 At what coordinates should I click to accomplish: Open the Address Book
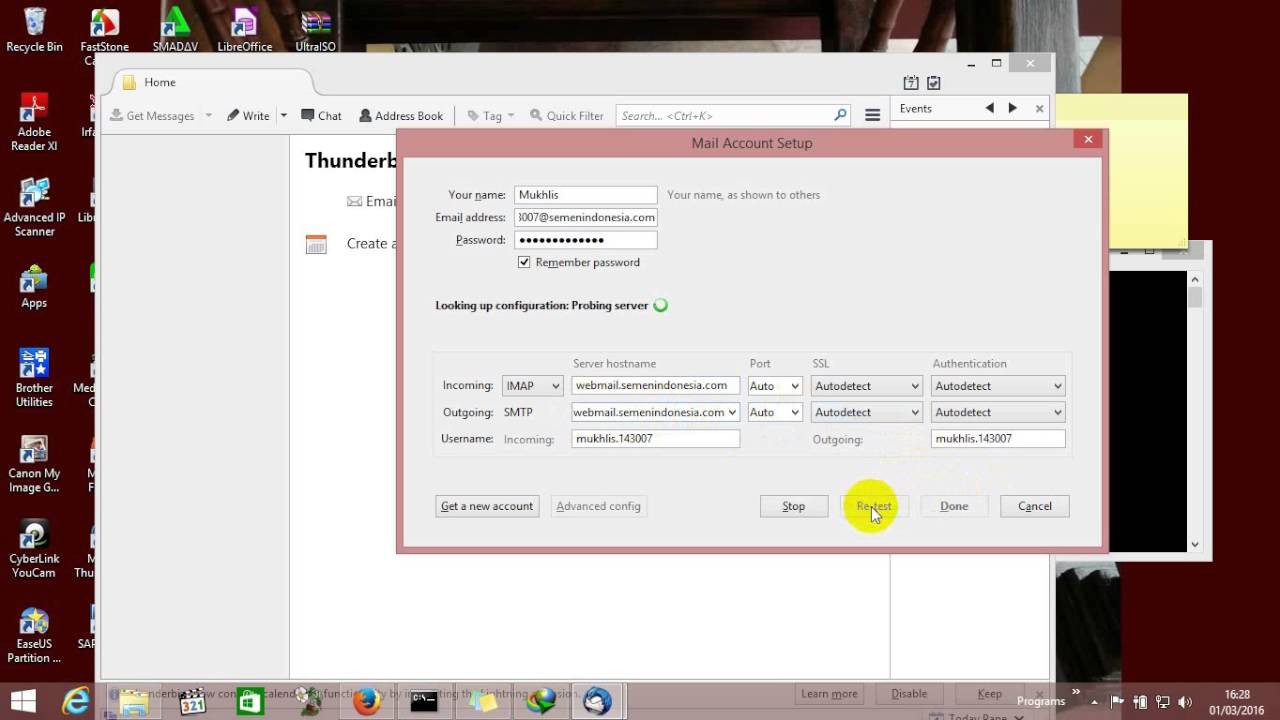pos(401,115)
